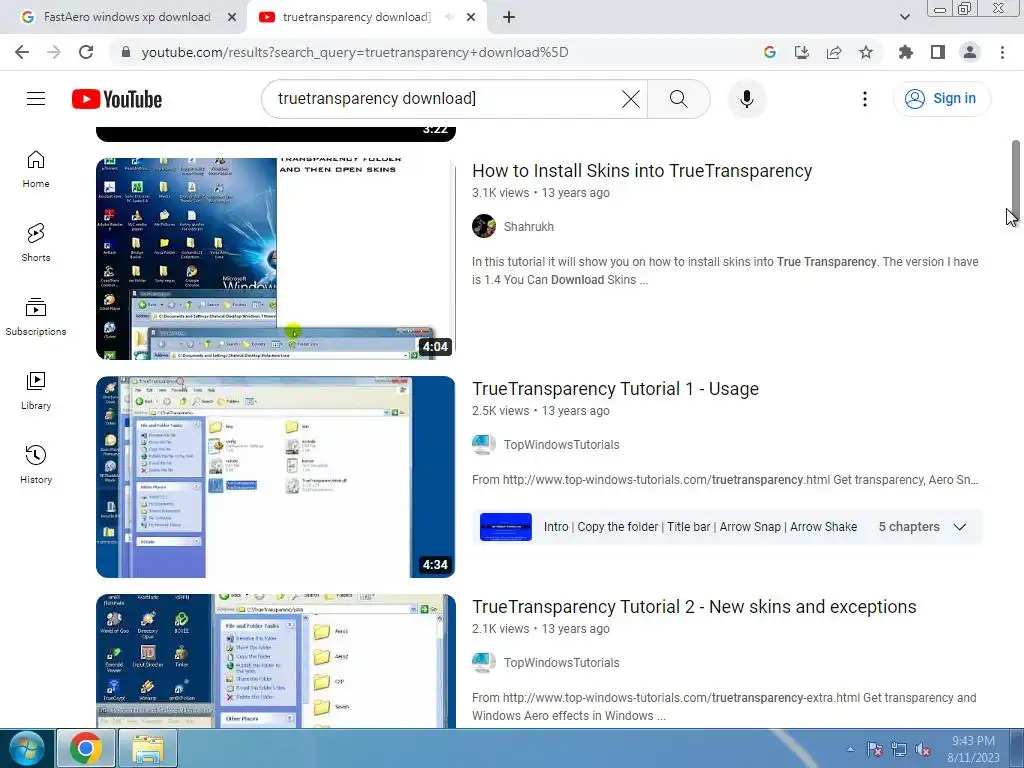Open the Chrome extensions puzzle icon

tap(905, 52)
